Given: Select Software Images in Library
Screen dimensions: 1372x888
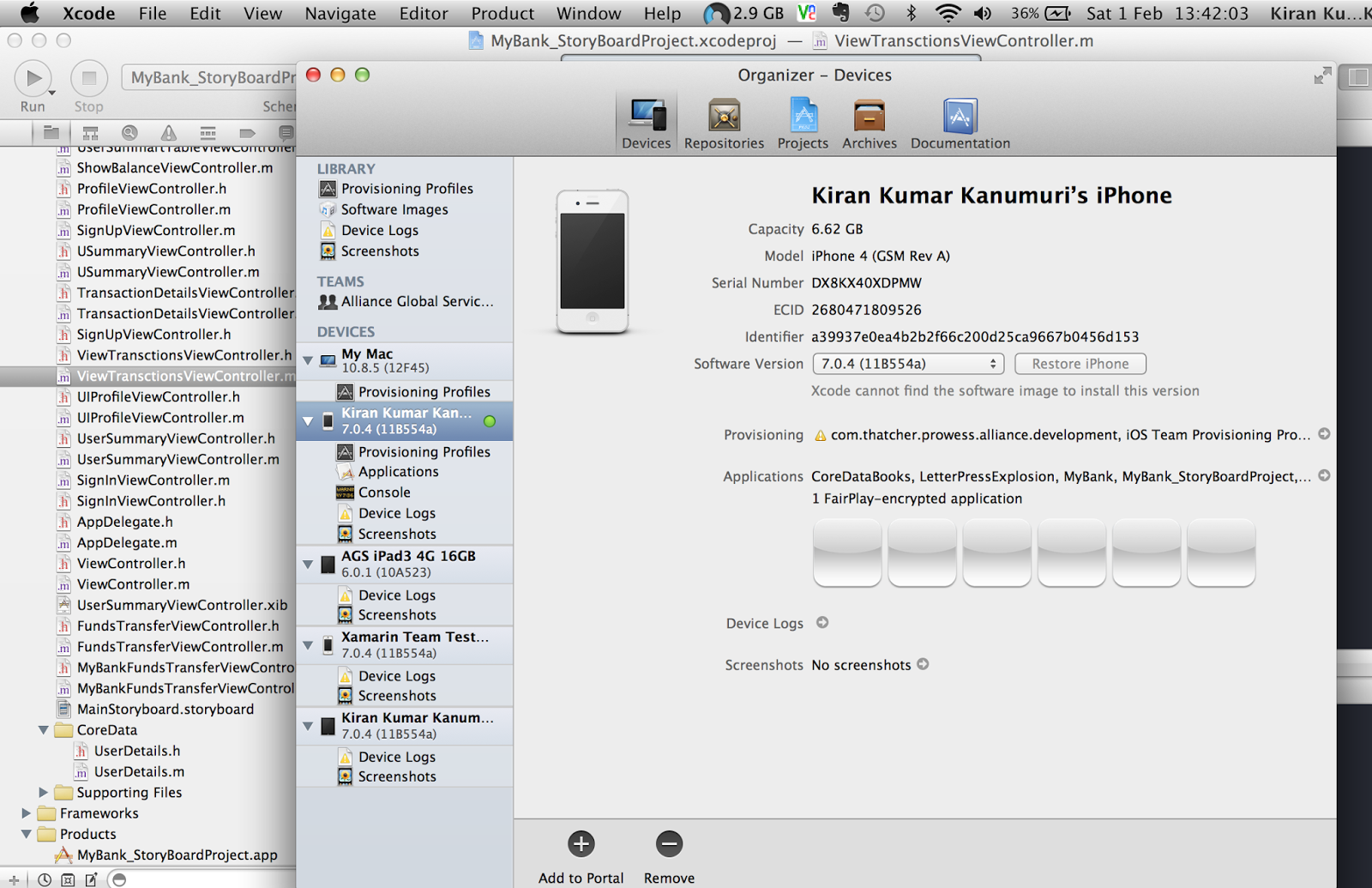Looking at the screenshot, I should point(394,209).
